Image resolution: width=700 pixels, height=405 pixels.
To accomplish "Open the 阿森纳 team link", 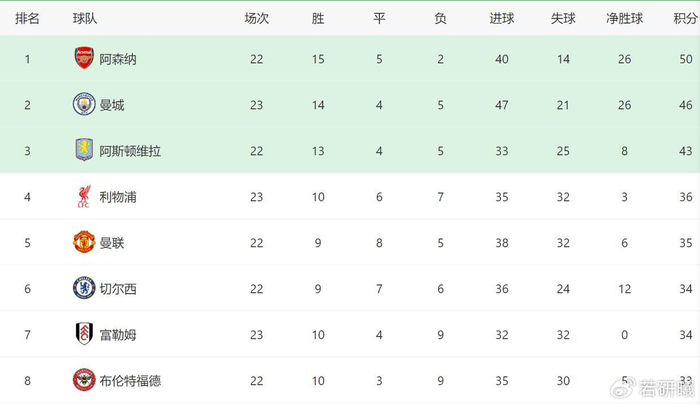I will coord(118,59).
